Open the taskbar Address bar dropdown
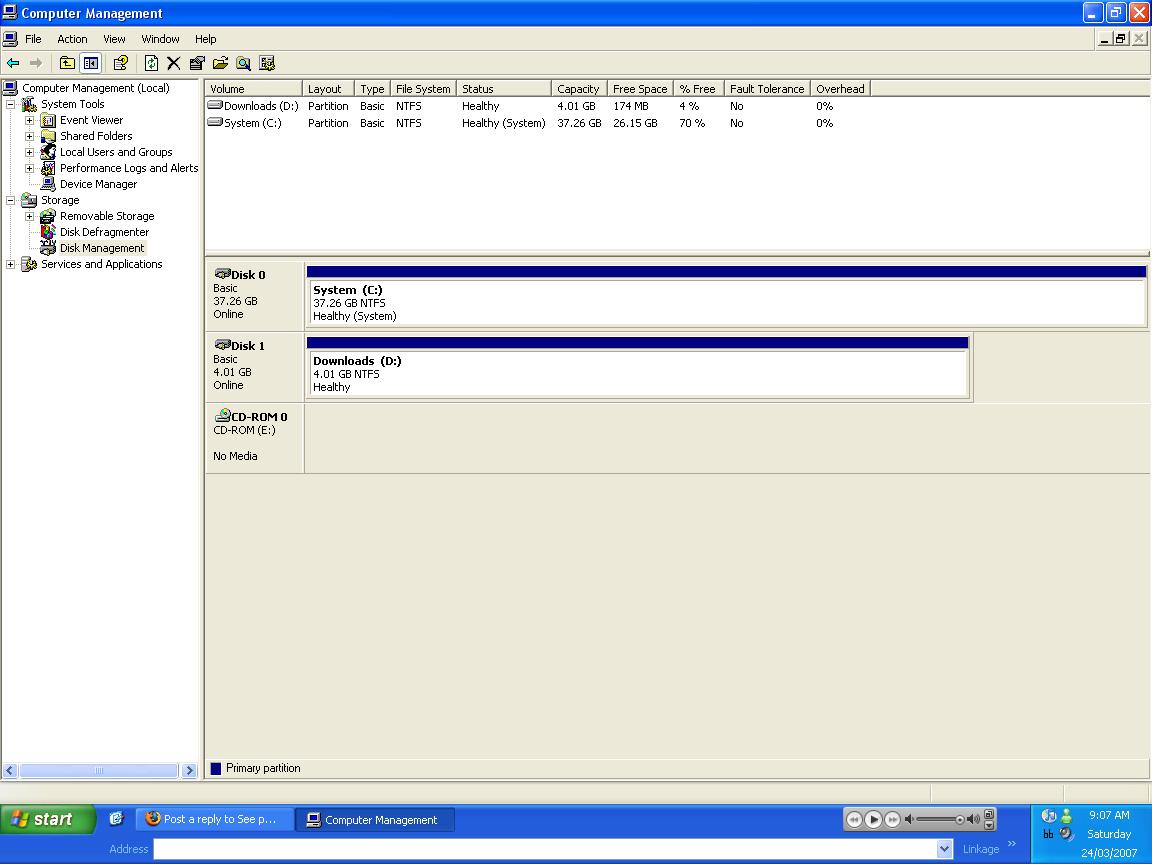This screenshot has width=1152, height=864. [944, 849]
